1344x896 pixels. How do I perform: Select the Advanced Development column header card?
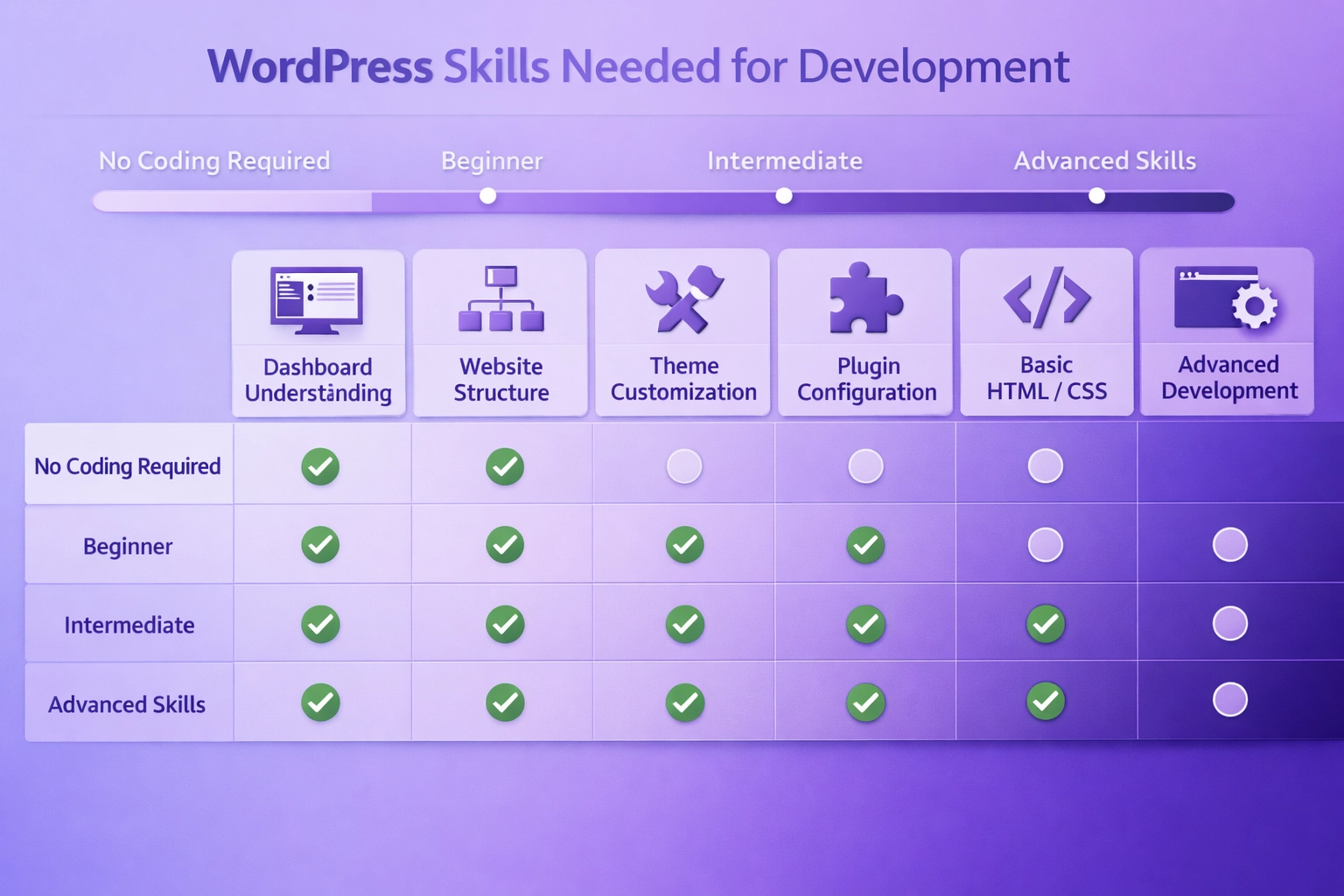1227,332
